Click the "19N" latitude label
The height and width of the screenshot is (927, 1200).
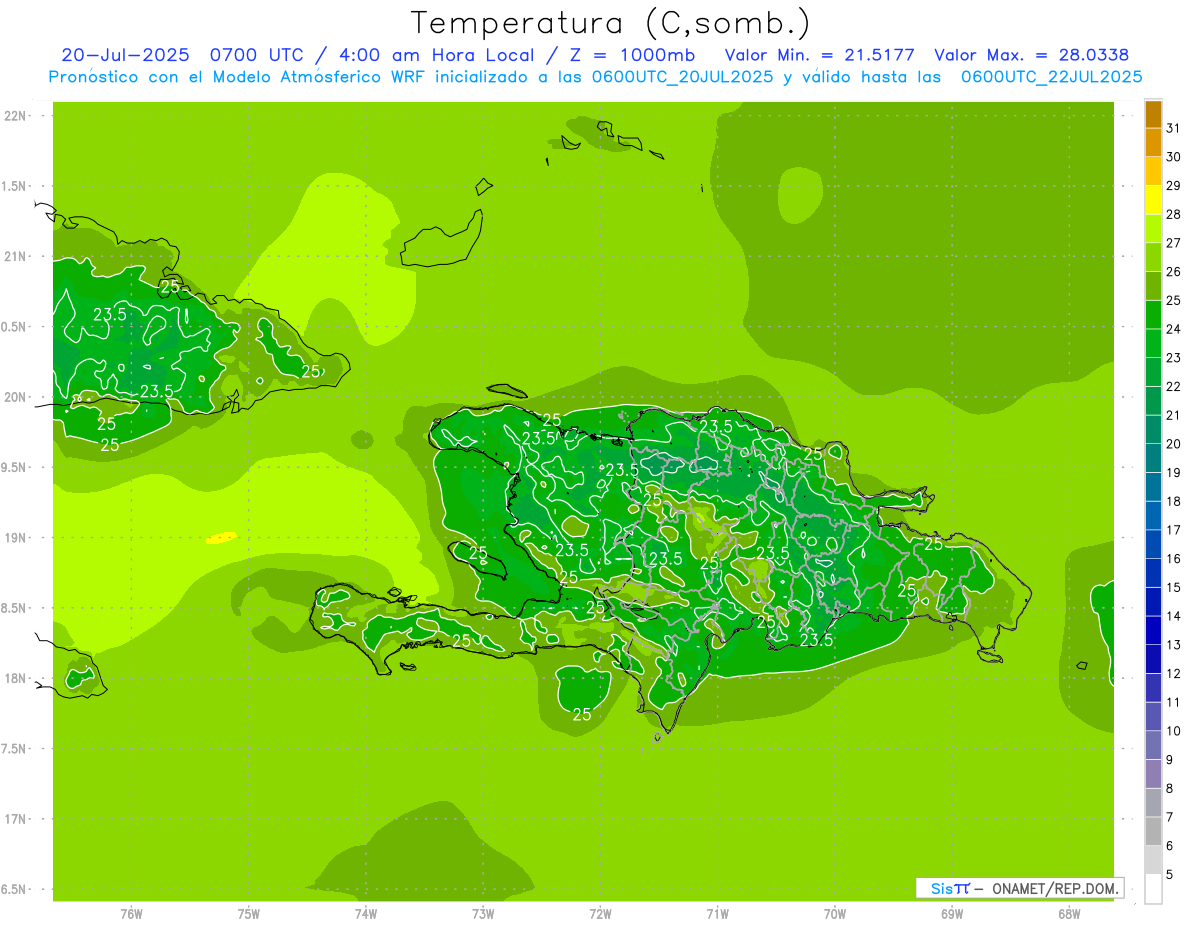(15, 538)
